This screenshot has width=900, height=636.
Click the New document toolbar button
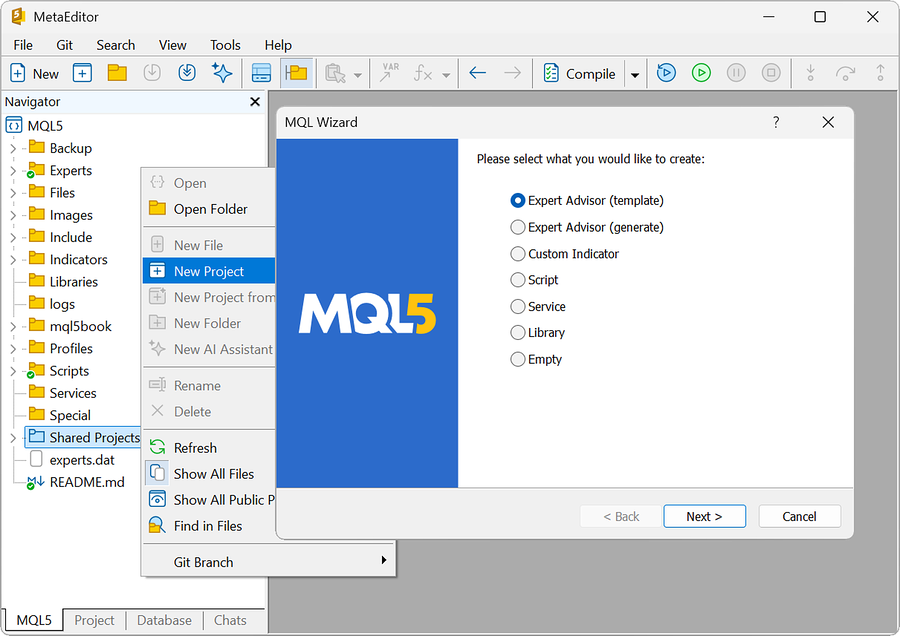click(34, 73)
